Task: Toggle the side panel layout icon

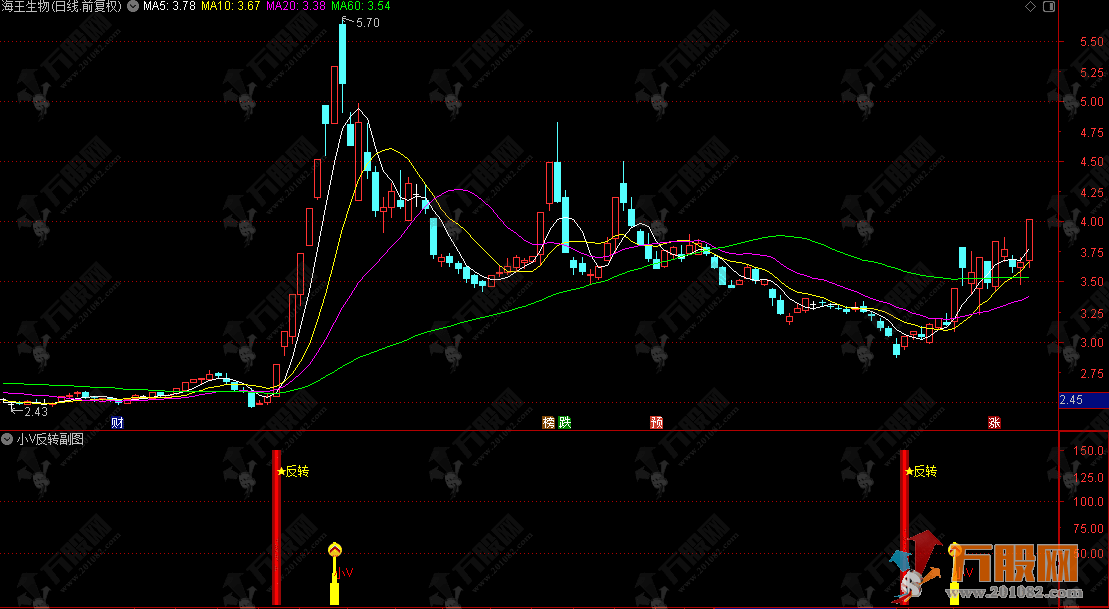Action: coord(1048,7)
